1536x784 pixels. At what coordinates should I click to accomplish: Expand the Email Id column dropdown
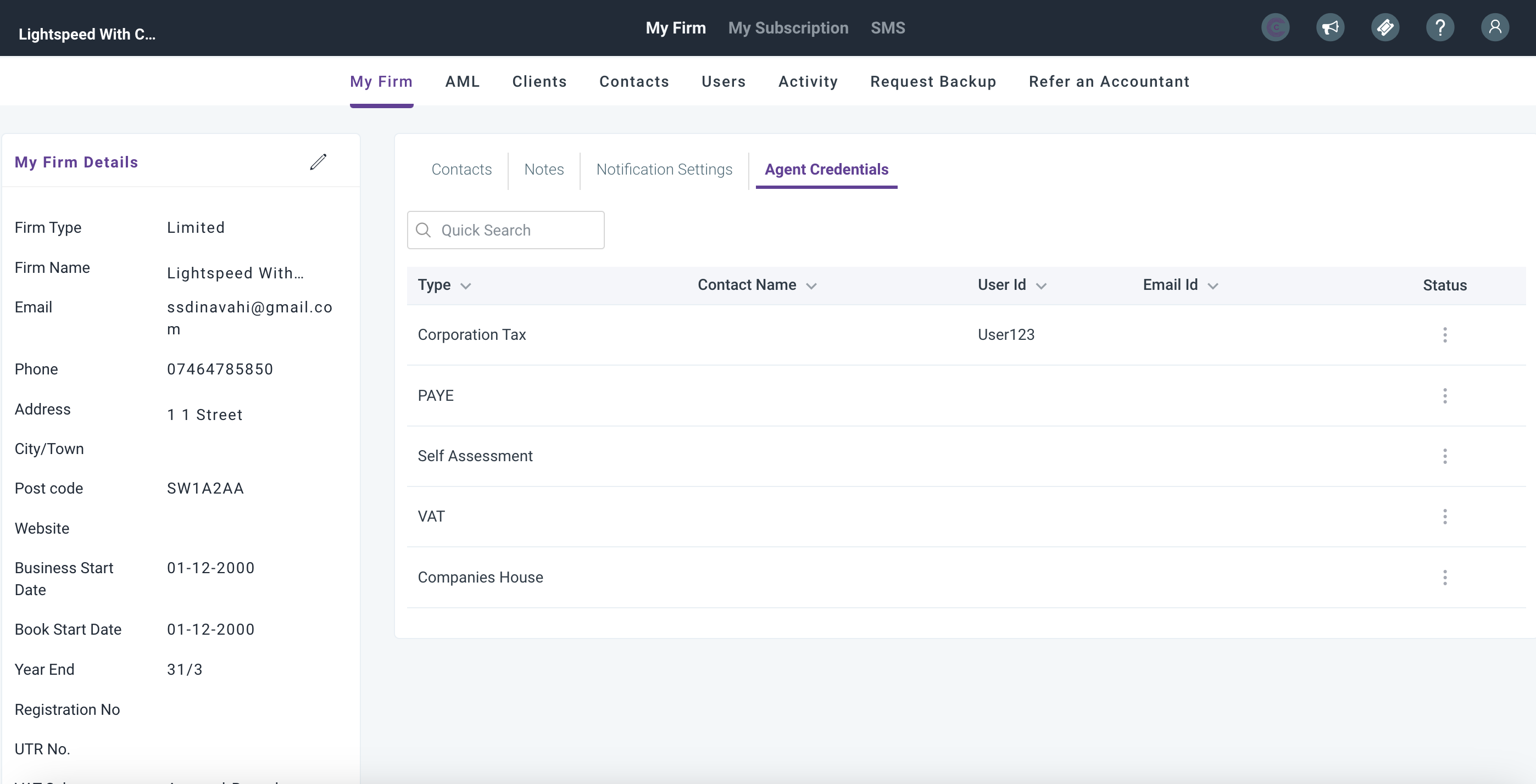point(1213,286)
